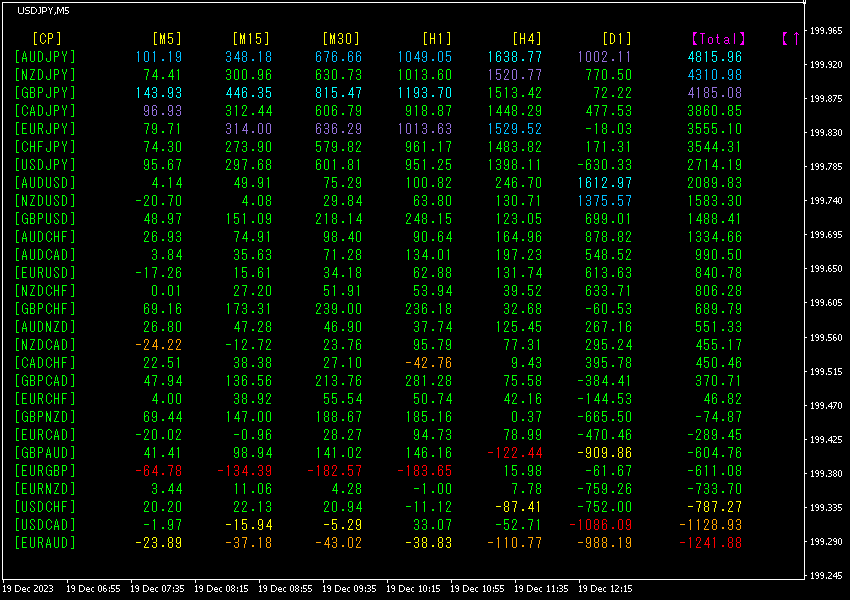Click the magenta [Total] header

click(718, 38)
